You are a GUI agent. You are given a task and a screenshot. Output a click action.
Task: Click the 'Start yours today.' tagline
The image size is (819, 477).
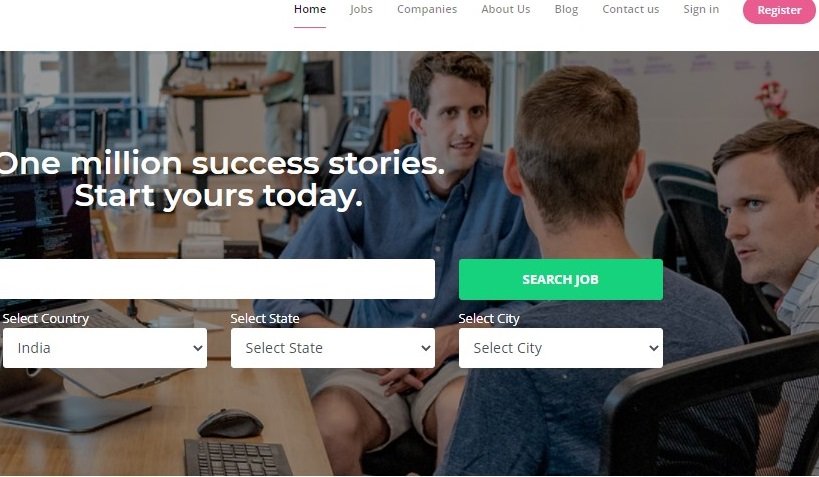(x=218, y=196)
